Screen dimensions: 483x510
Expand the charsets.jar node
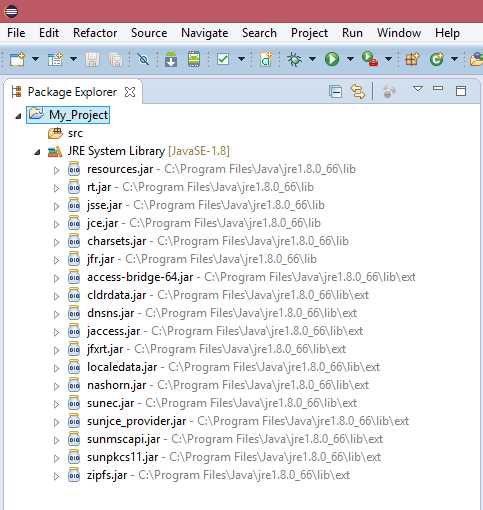56,242
